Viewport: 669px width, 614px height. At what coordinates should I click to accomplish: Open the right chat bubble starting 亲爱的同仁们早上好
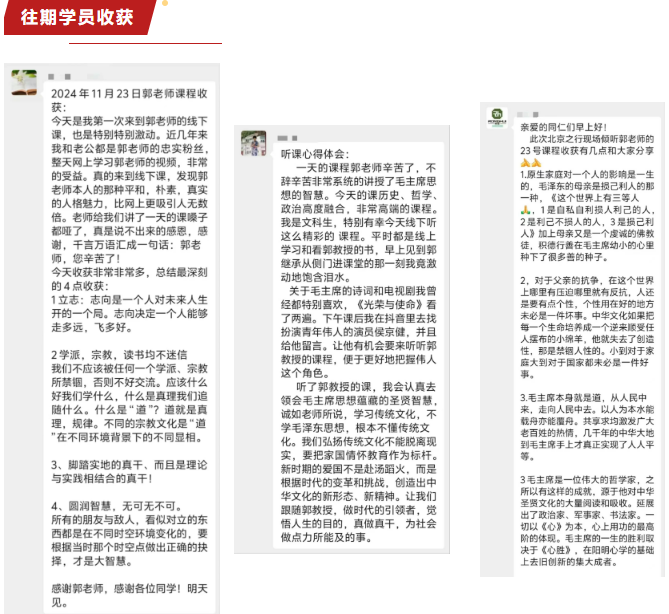tap(587, 346)
